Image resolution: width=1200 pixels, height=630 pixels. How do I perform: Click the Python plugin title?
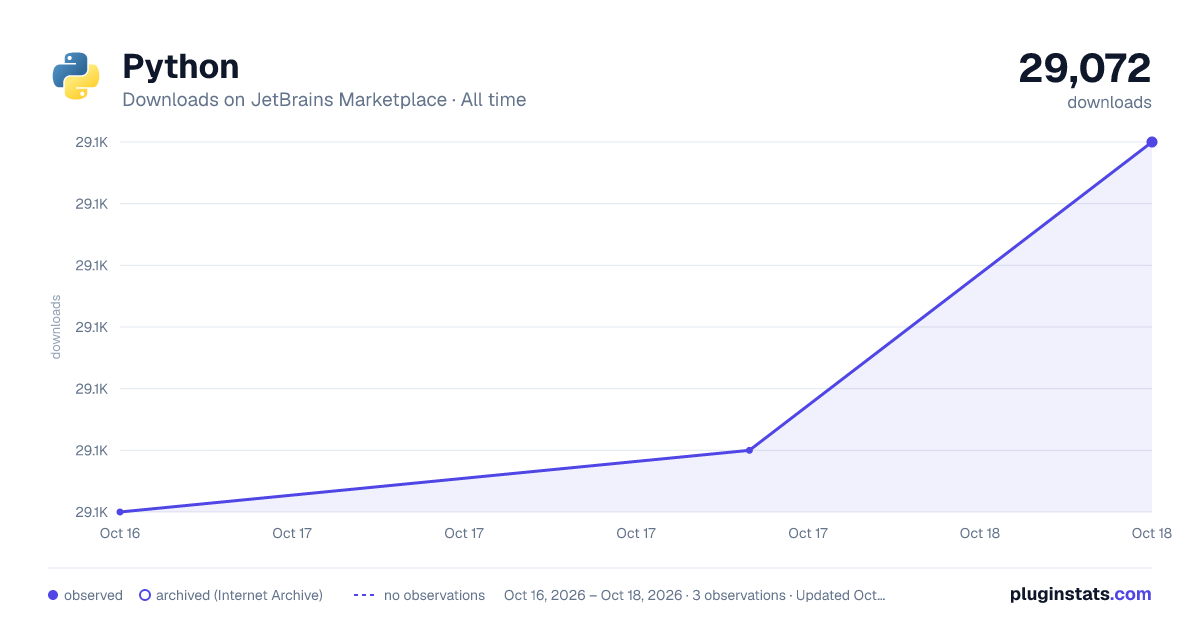pyautogui.click(x=181, y=67)
